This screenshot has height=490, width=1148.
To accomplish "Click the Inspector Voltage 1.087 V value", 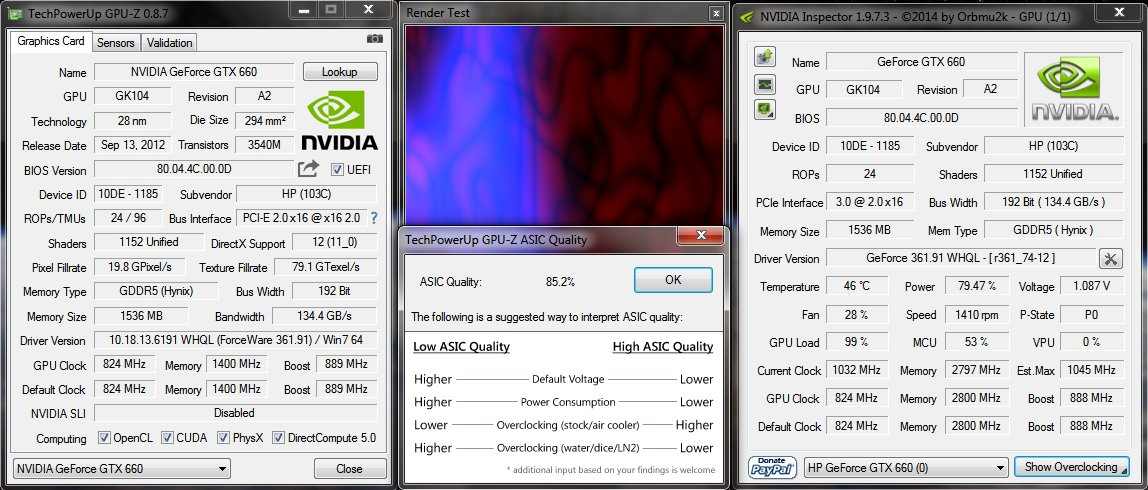I will (x=1091, y=286).
